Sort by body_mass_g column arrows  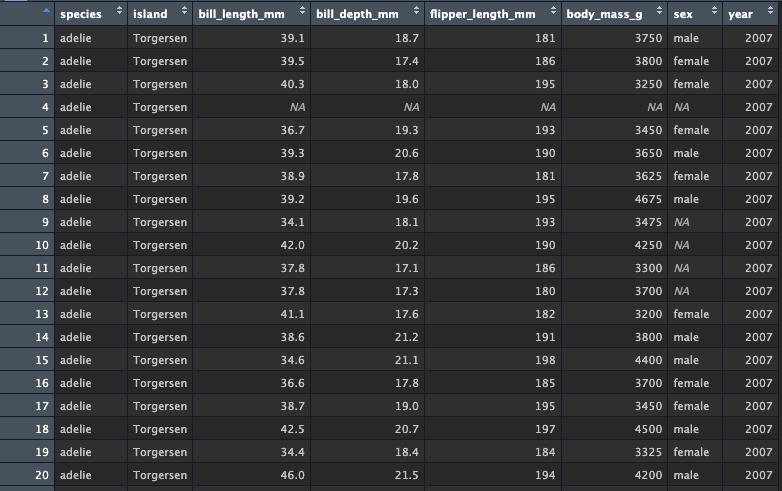coord(659,9)
